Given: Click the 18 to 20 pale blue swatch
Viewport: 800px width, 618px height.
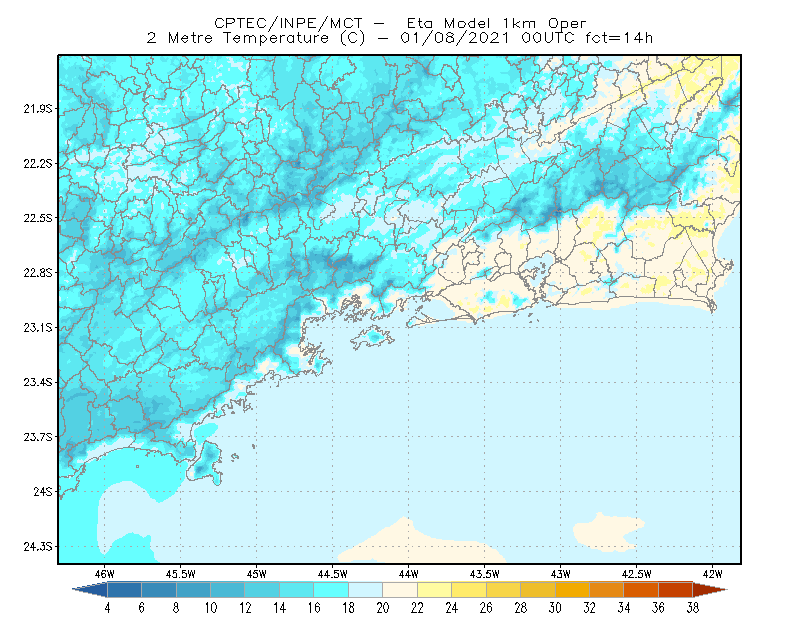Looking at the screenshot, I should [x=366, y=590].
